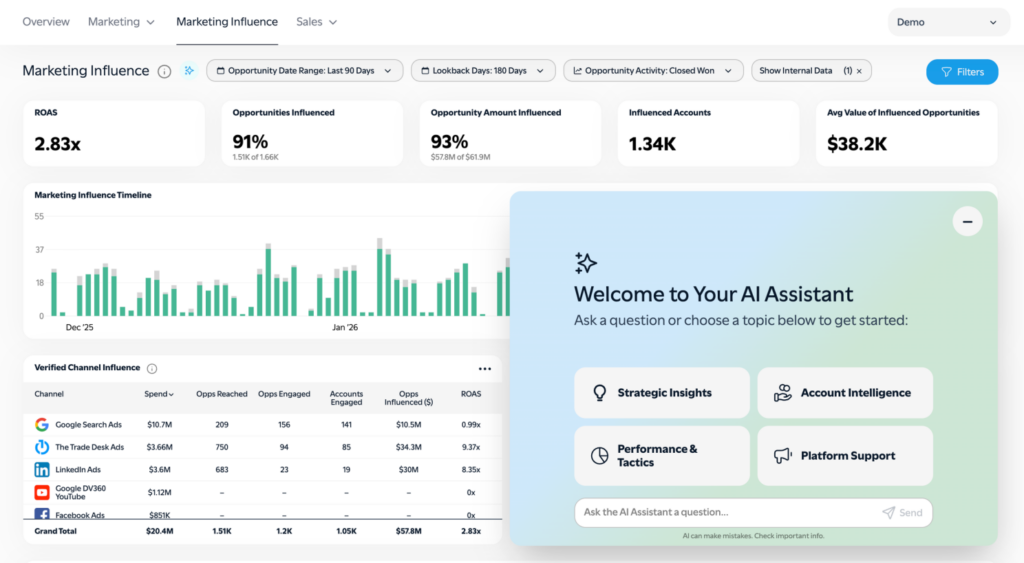Choose the Strategic Insights topic

662,393
